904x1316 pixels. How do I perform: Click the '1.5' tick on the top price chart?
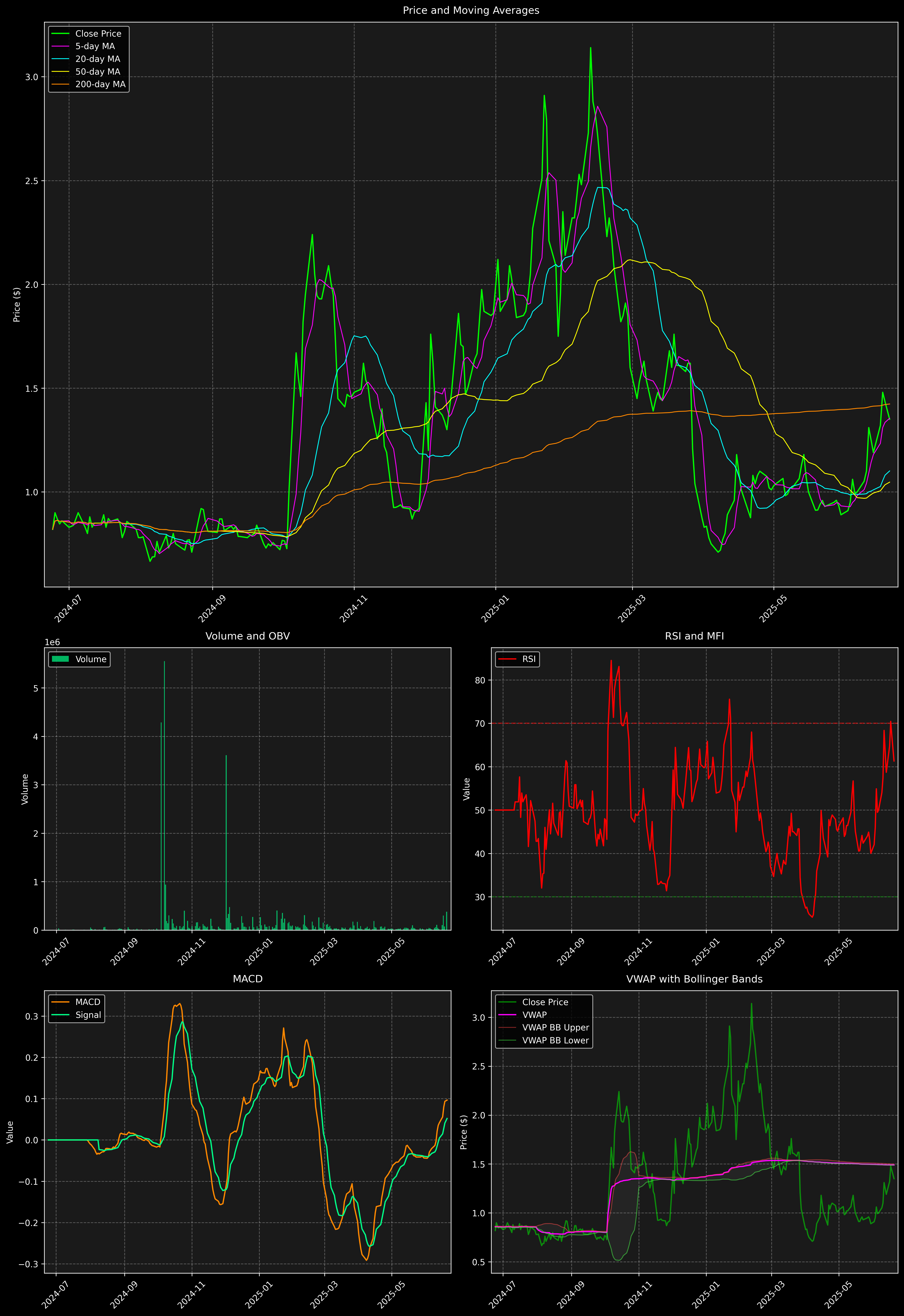tap(32, 389)
